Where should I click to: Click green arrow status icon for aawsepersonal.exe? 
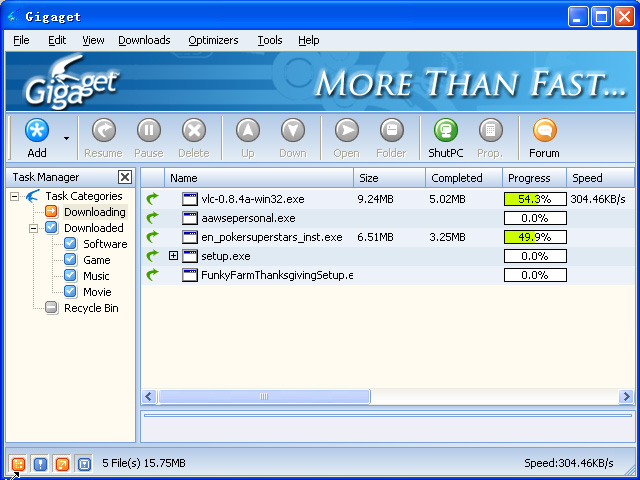point(152,218)
